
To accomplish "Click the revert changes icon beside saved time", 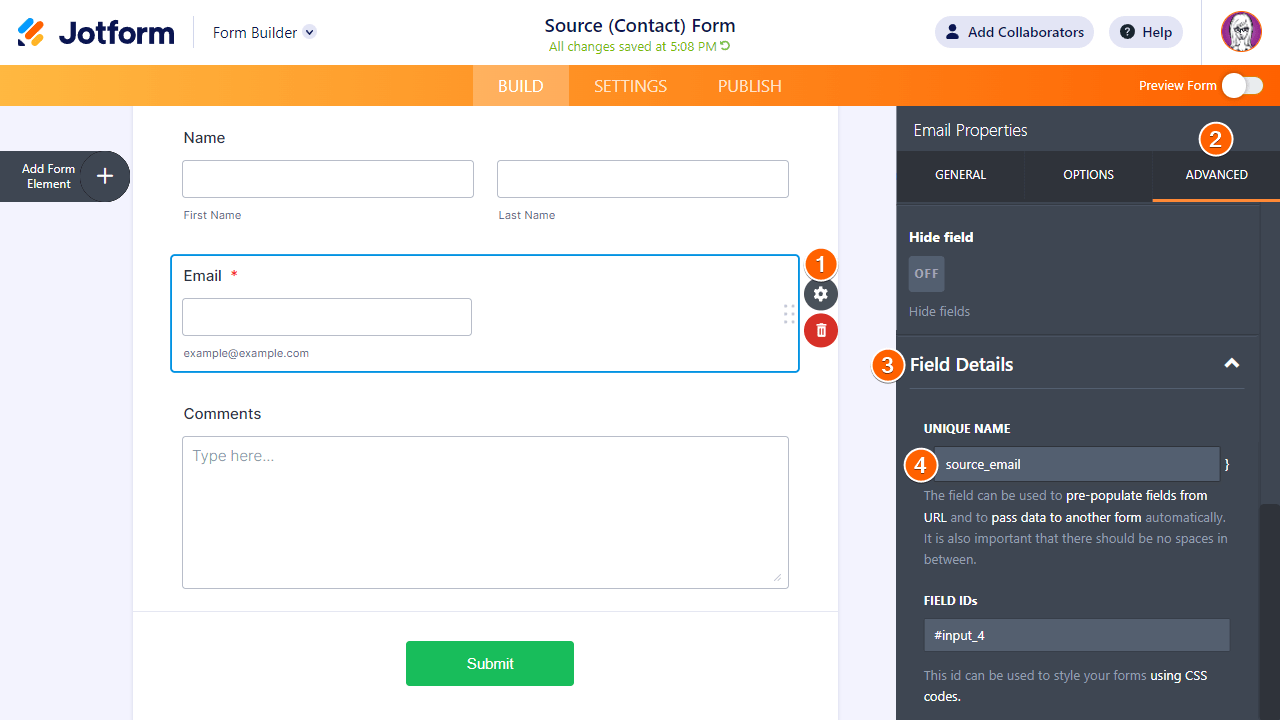I will point(726,46).
